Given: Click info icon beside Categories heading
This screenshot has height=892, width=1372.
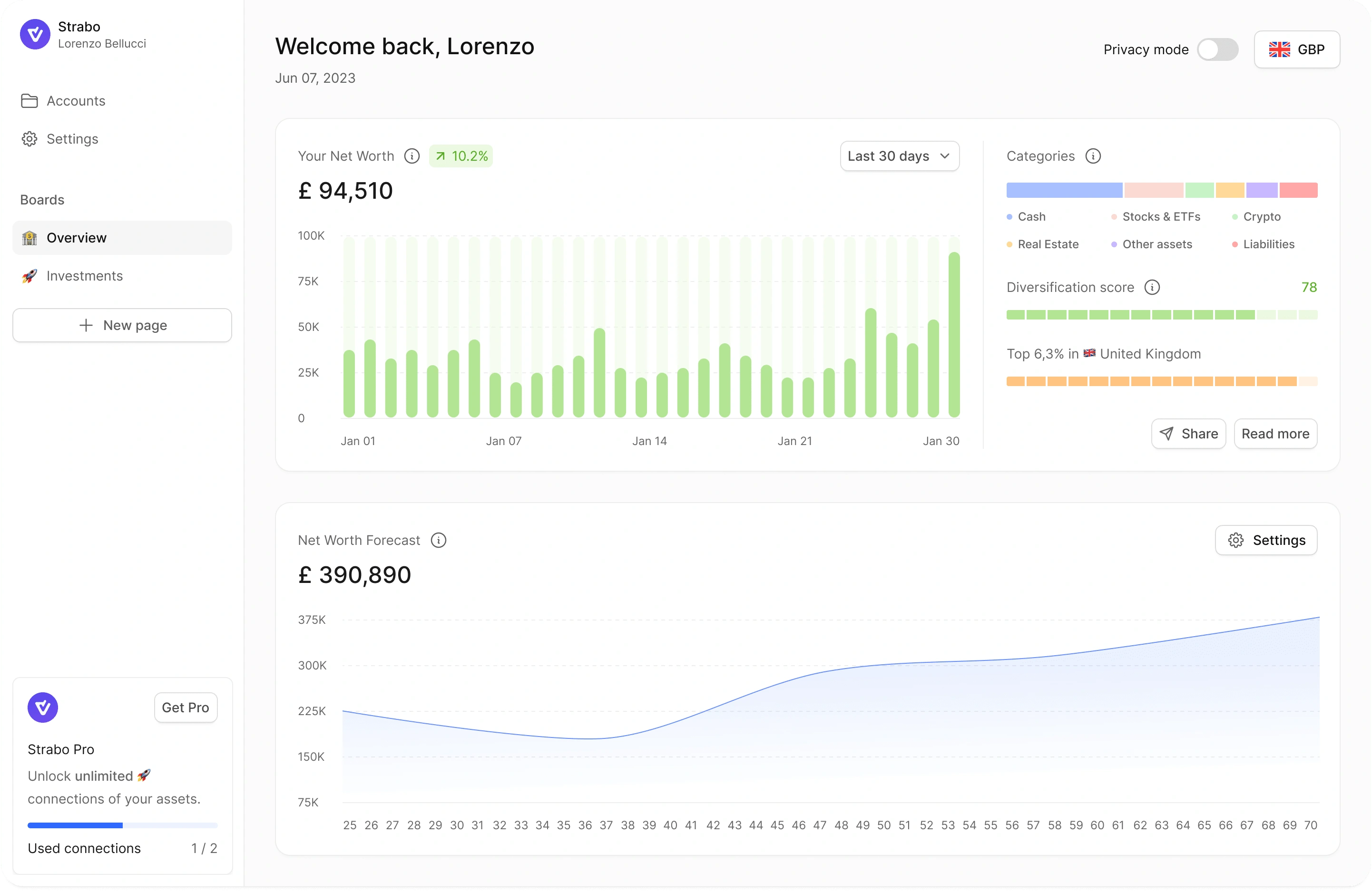Looking at the screenshot, I should tap(1093, 156).
